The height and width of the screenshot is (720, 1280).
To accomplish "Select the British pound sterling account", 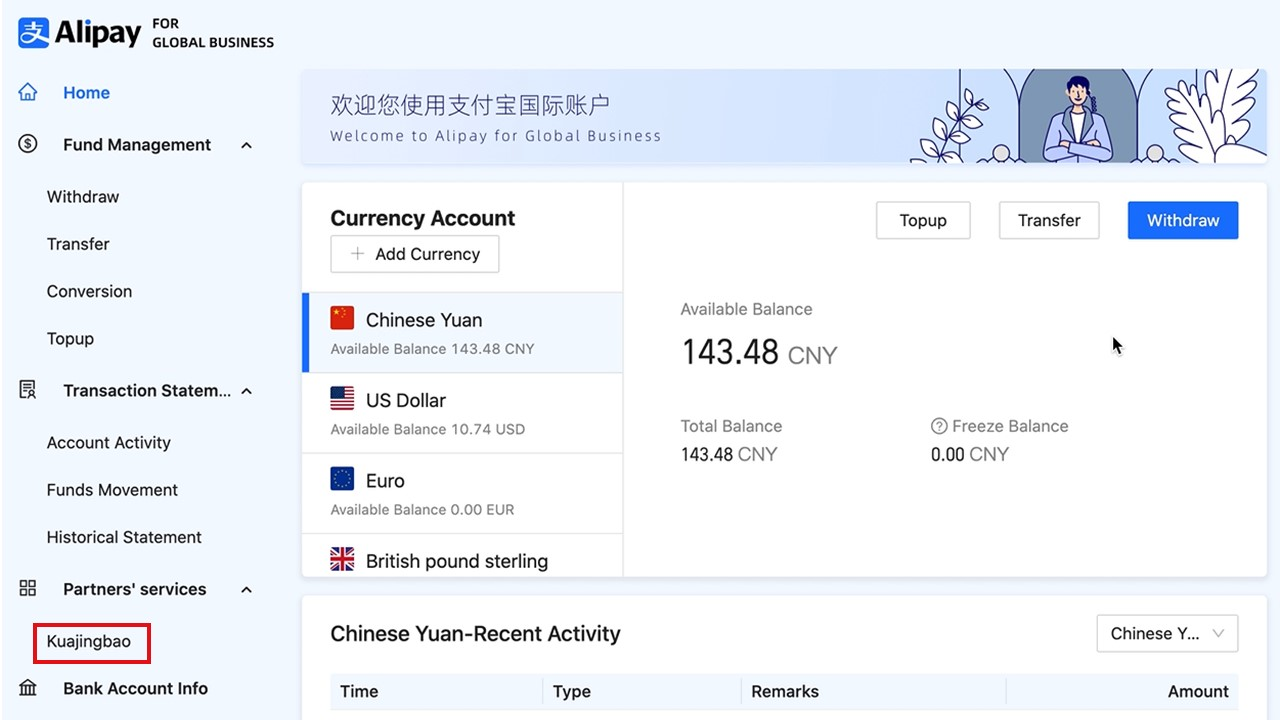I will coord(462,555).
